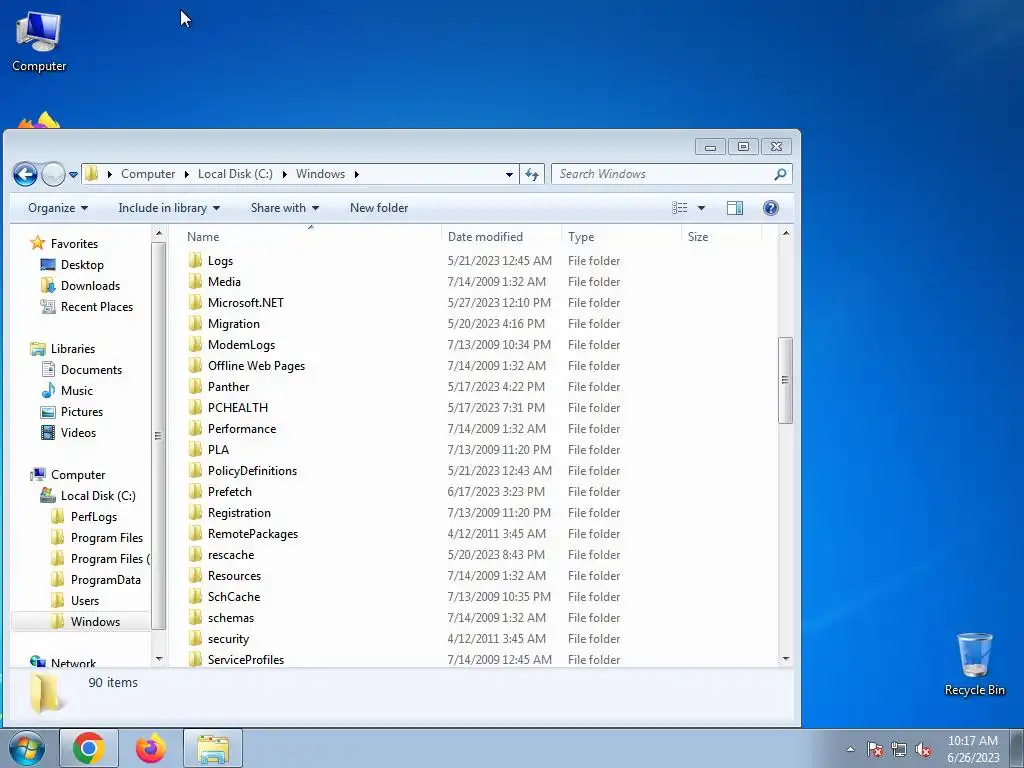1024x768 pixels.
Task: Create a New folder
Action: [x=379, y=208]
